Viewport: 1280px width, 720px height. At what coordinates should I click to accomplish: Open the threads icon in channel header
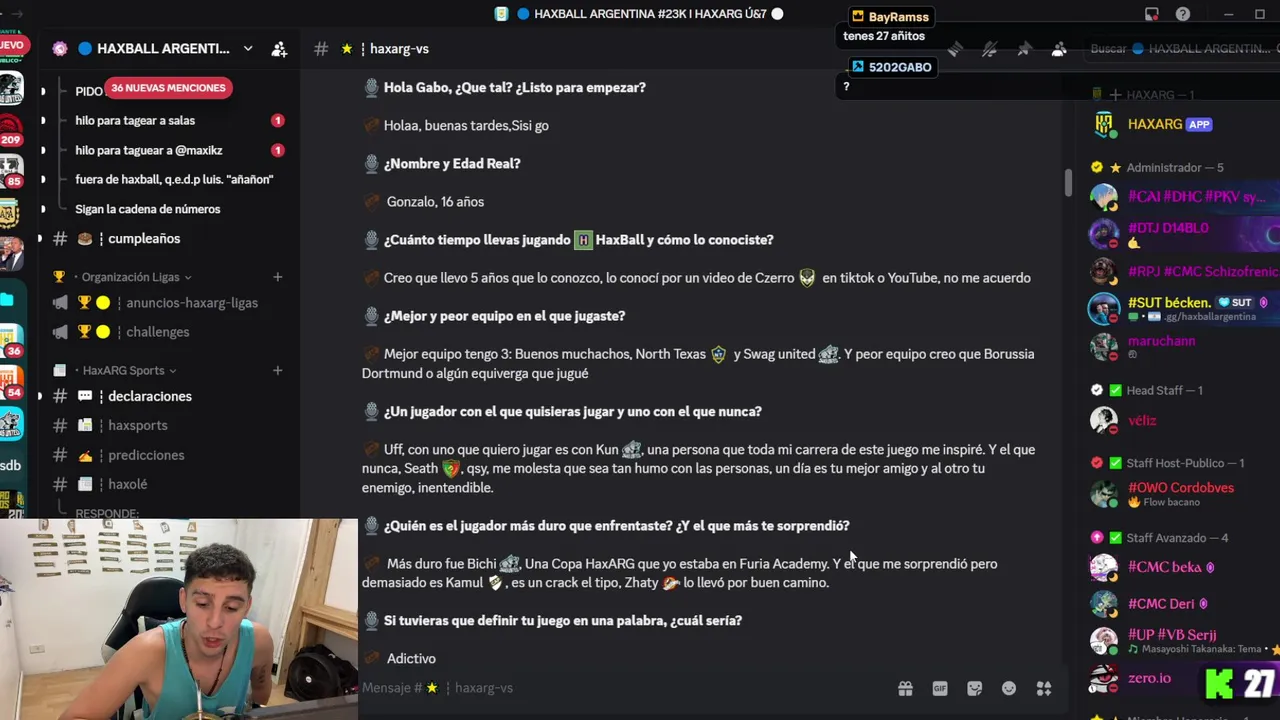click(955, 49)
